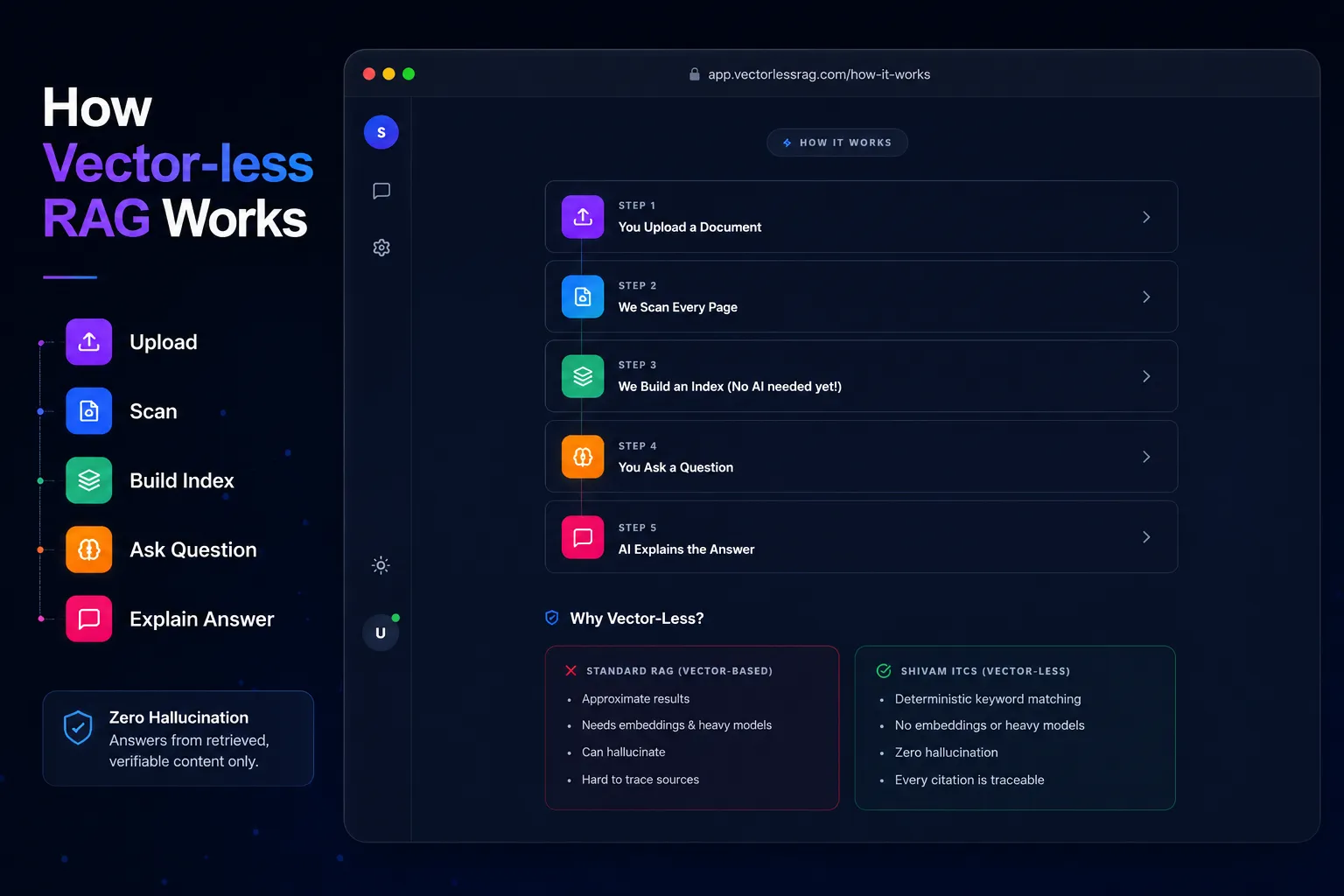Click the 'Scan' label in left list
The width and height of the screenshot is (1344, 896).
pyautogui.click(x=153, y=411)
